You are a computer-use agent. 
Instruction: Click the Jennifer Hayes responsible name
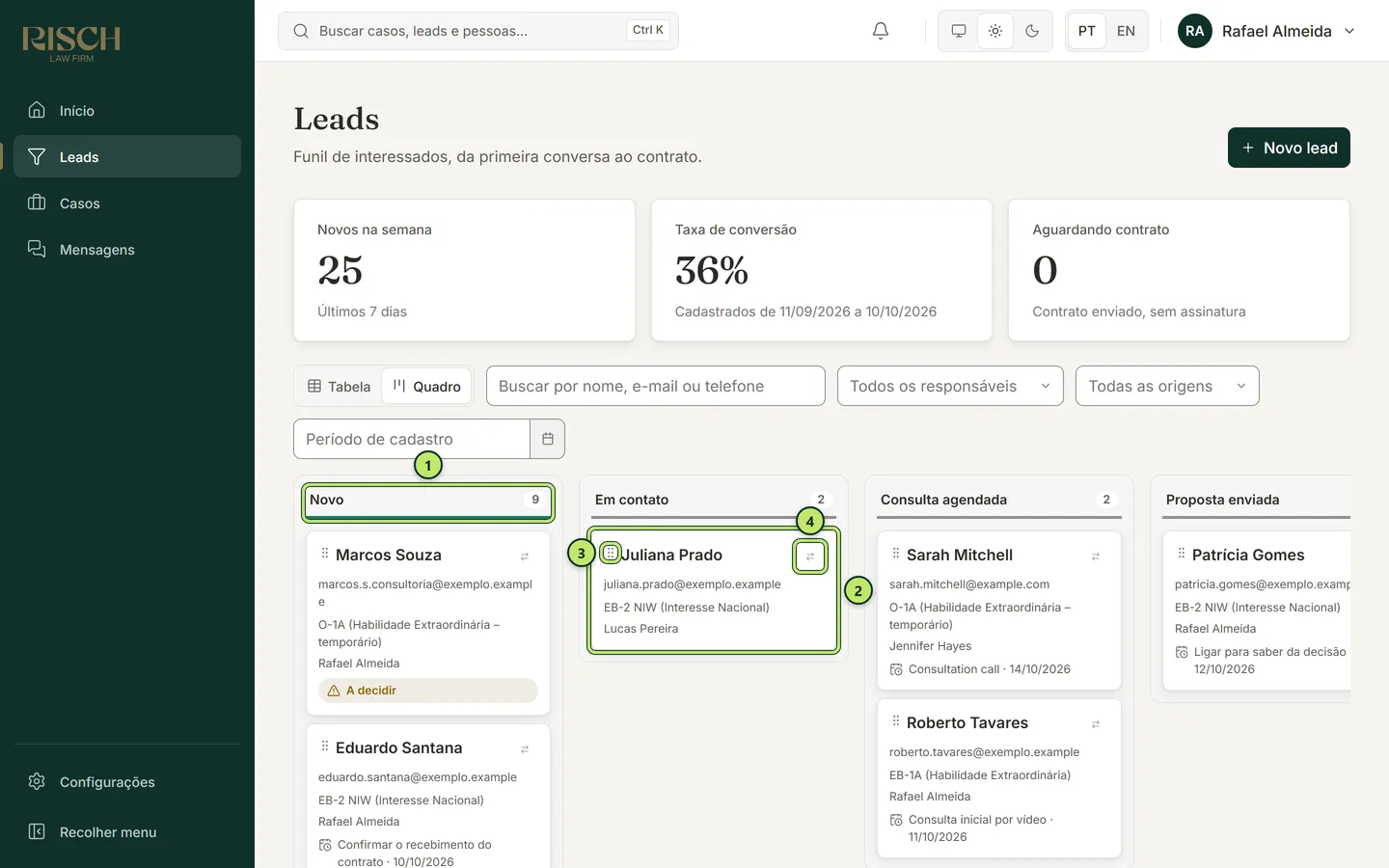tap(930, 646)
